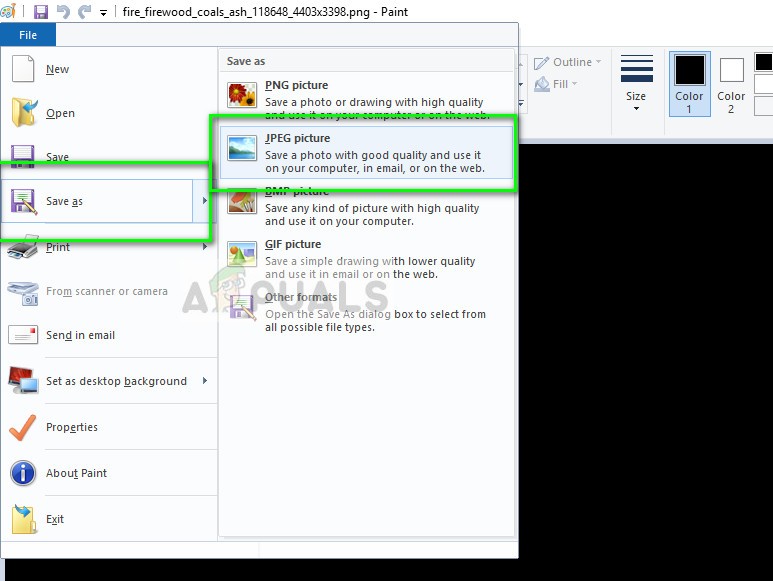This screenshot has height=581, width=773.
Task: Click the Properties checkmark icon
Action: [x=23, y=427]
